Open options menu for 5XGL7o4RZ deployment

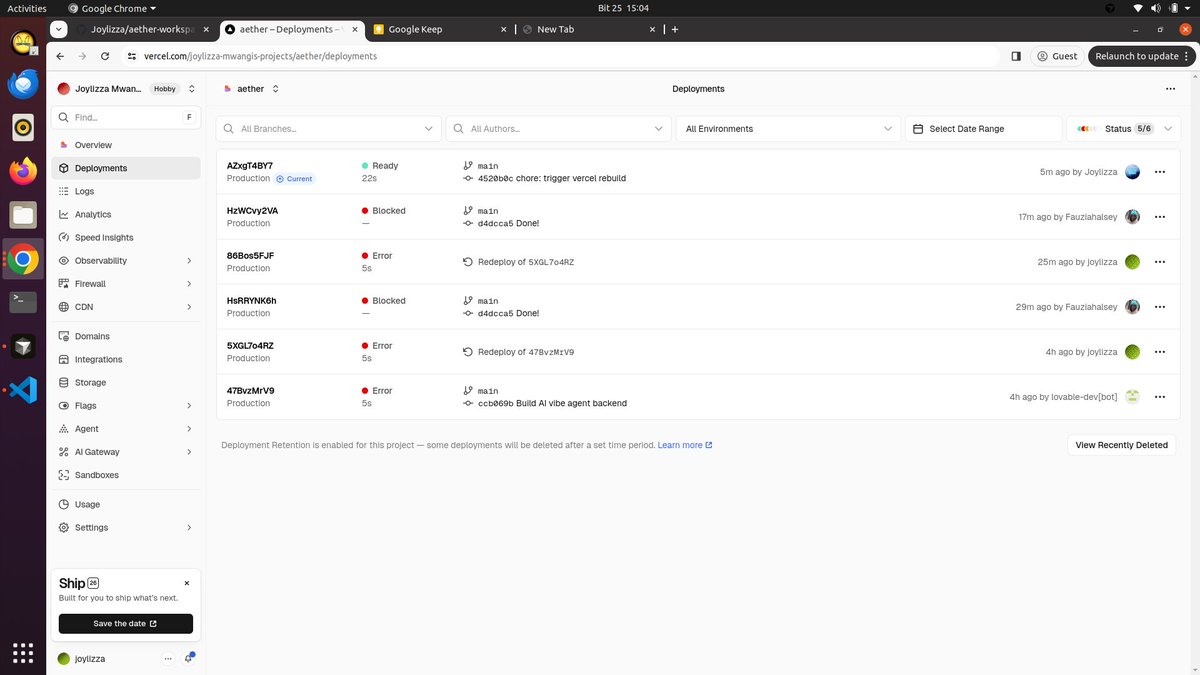tap(1160, 352)
